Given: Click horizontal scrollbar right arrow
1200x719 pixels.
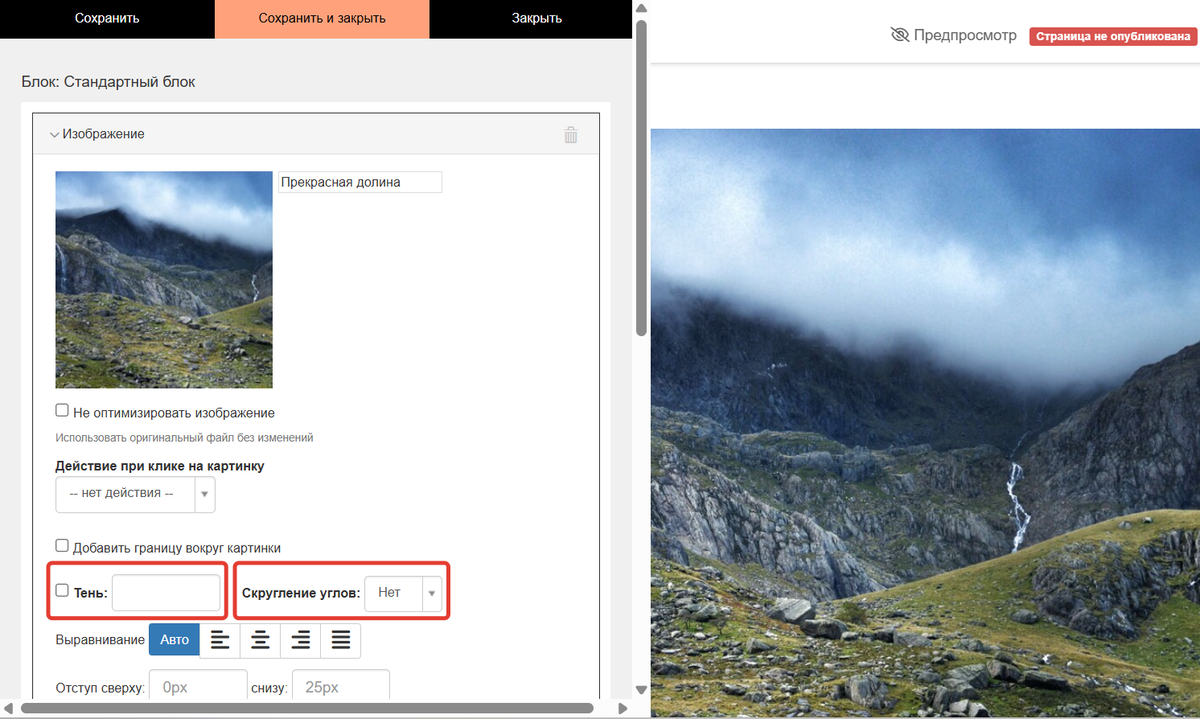Looking at the screenshot, I should 623,708.
